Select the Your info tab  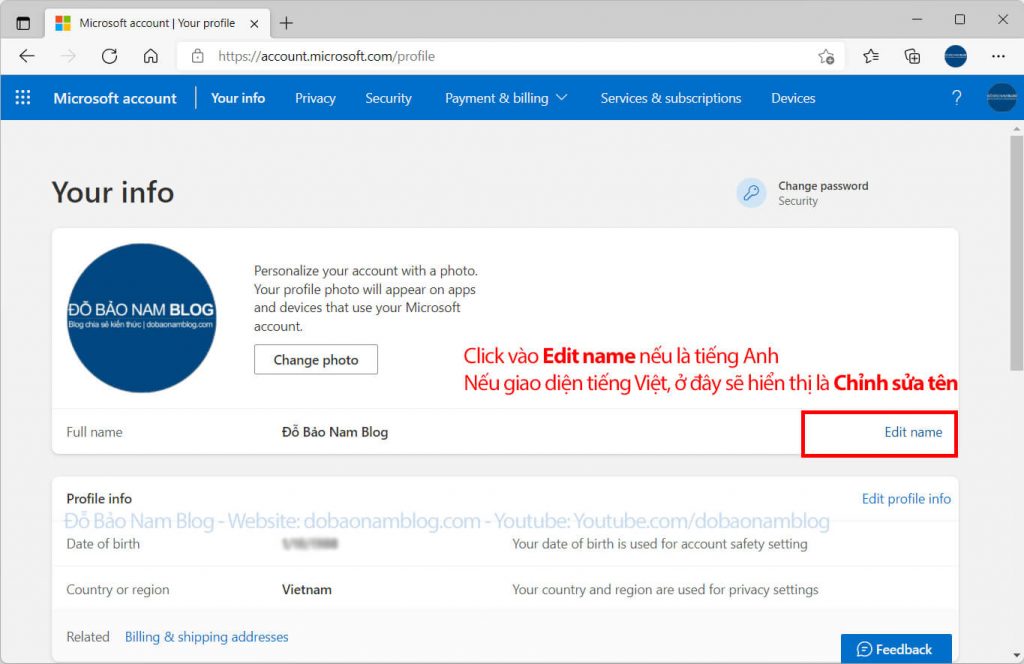click(238, 98)
